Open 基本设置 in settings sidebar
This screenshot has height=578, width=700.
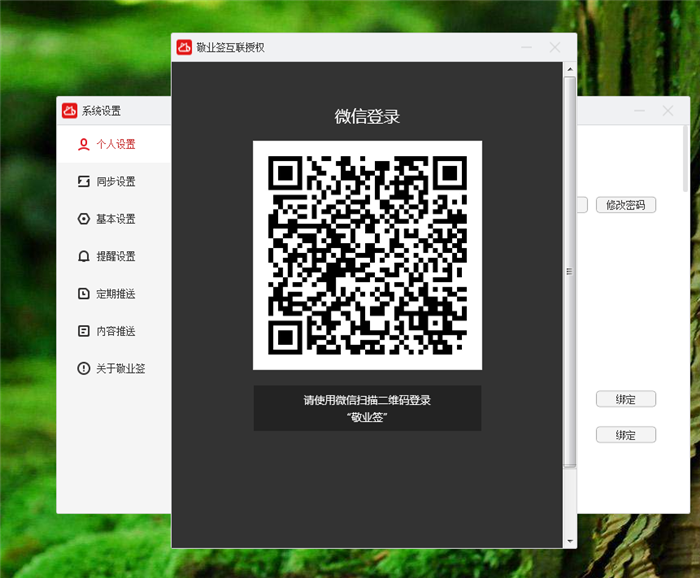tap(114, 219)
